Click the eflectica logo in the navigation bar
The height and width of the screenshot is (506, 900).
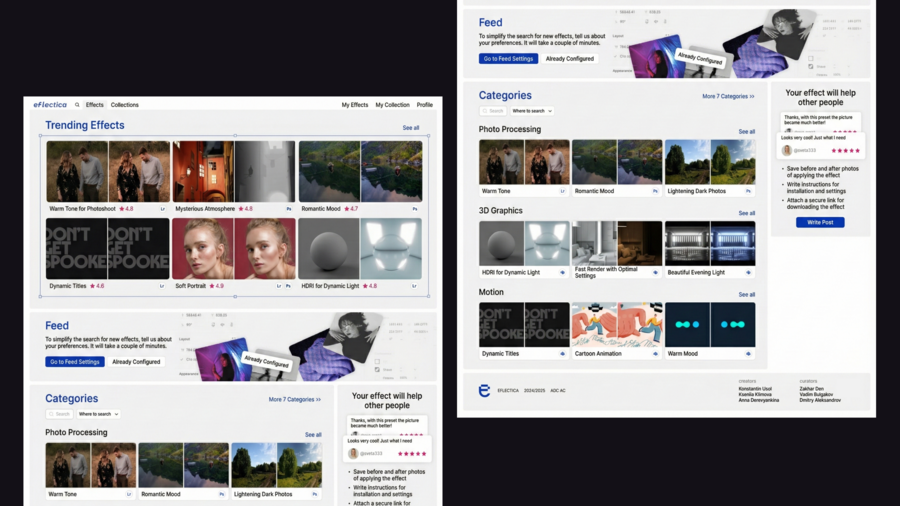[50, 105]
